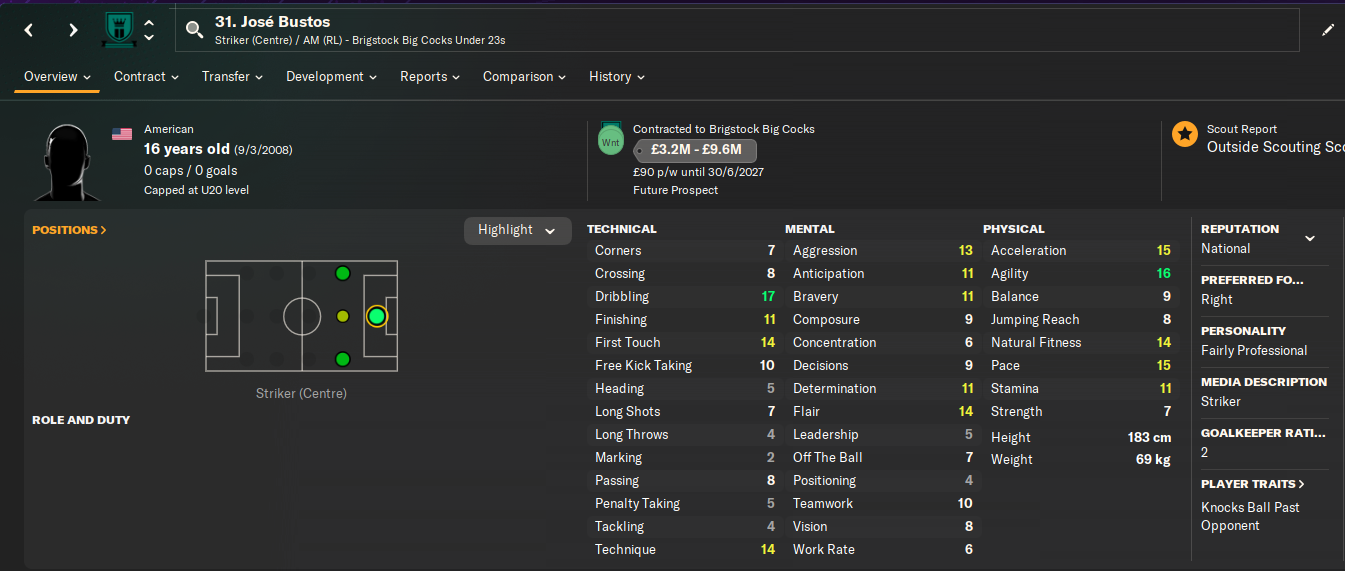Open the Highlight dropdown
The image size is (1345, 571).
(x=517, y=230)
